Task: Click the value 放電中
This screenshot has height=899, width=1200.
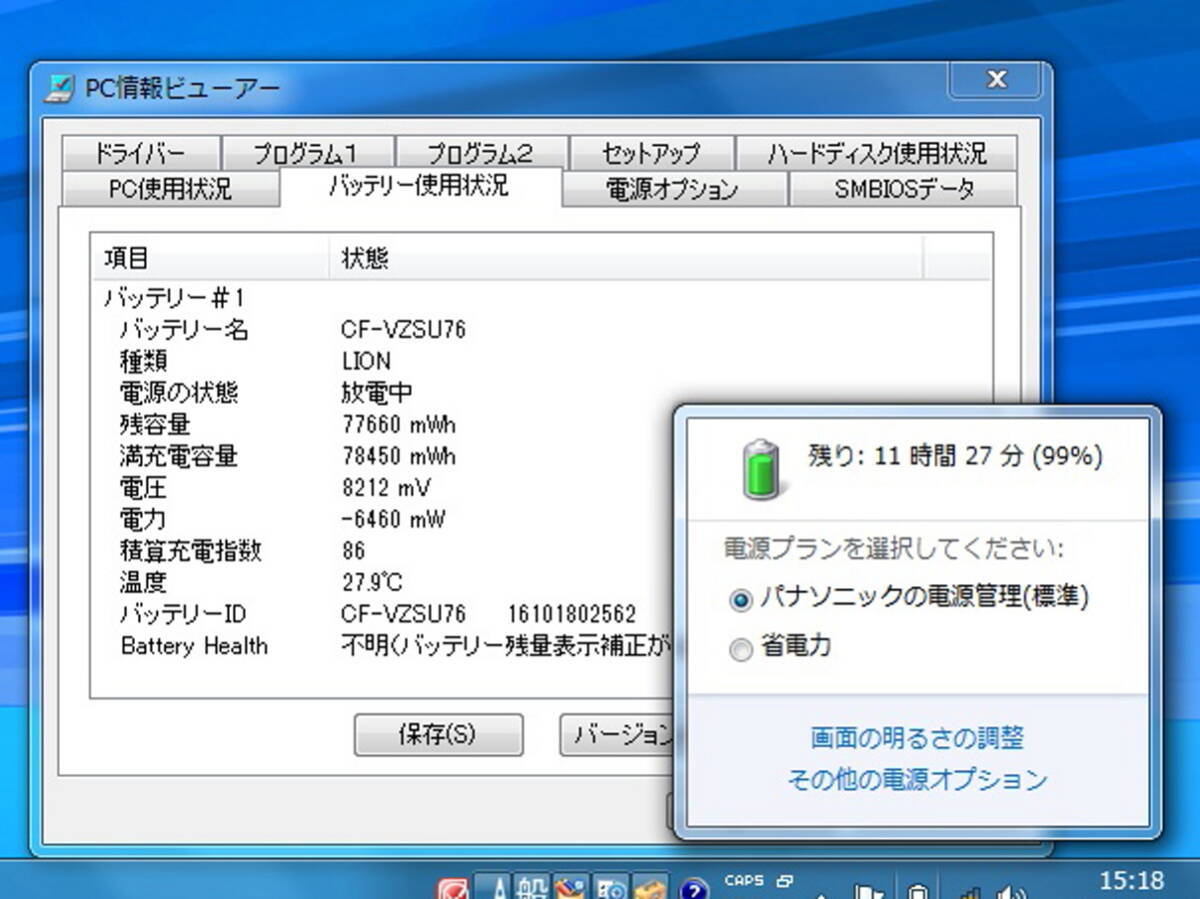Action: 377,392
